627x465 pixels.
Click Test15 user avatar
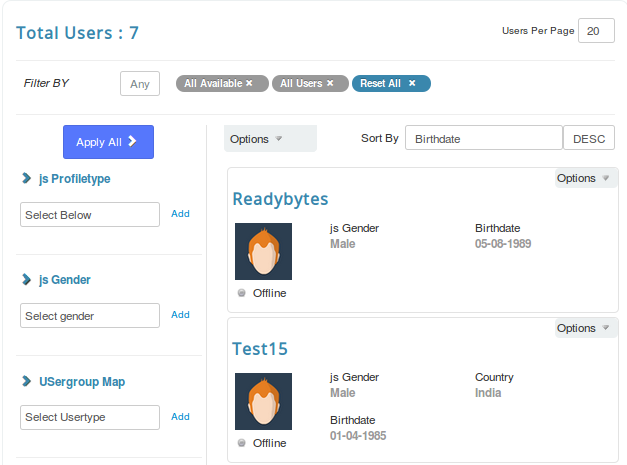[x=263, y=401]
